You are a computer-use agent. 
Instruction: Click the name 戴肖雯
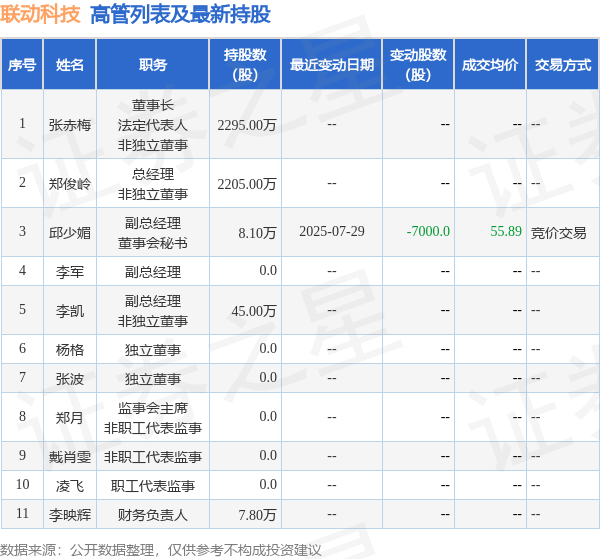pyautogui.click(x=70, y=457)
